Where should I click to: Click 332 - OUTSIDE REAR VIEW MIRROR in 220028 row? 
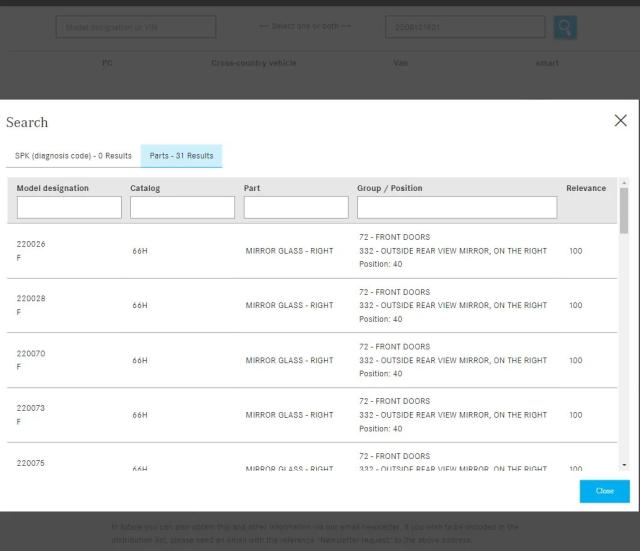tap(453, 305)
